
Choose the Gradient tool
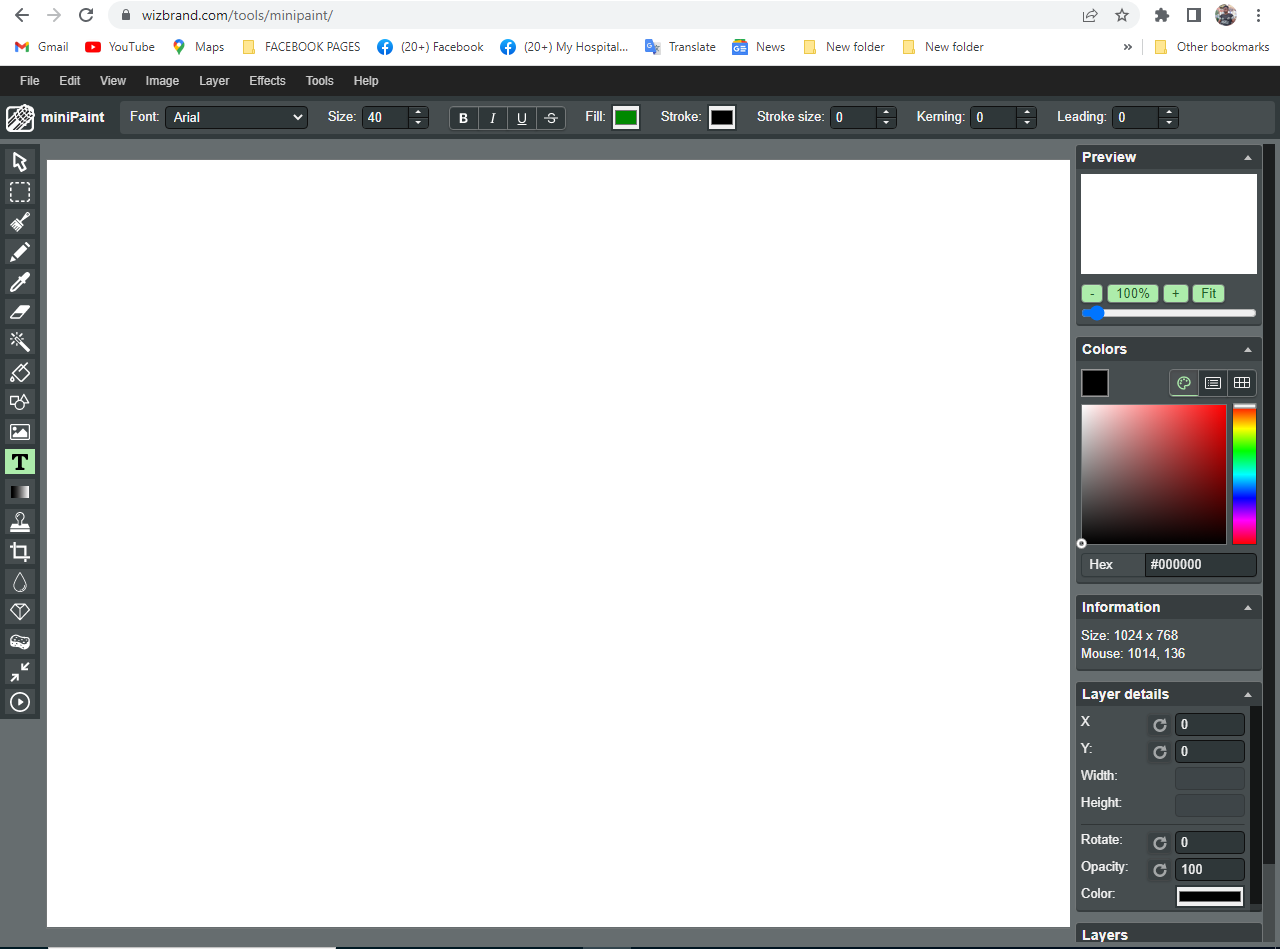(x=20, y=492)
